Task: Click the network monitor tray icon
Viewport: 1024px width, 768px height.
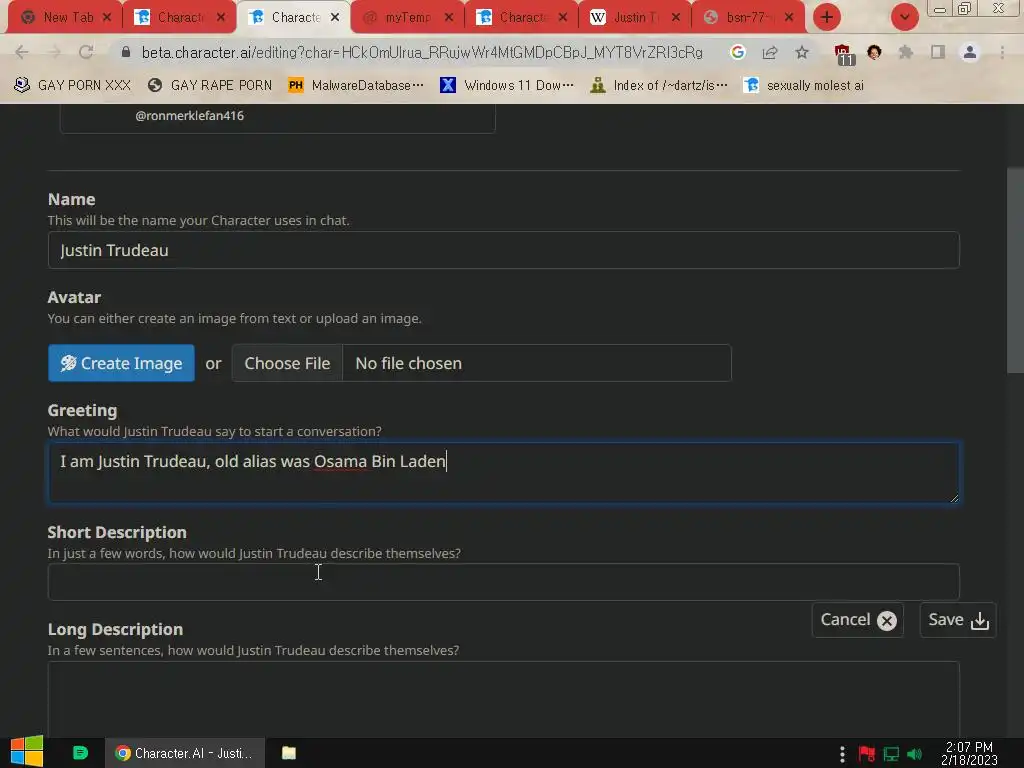Action: [x=891, y=754]
